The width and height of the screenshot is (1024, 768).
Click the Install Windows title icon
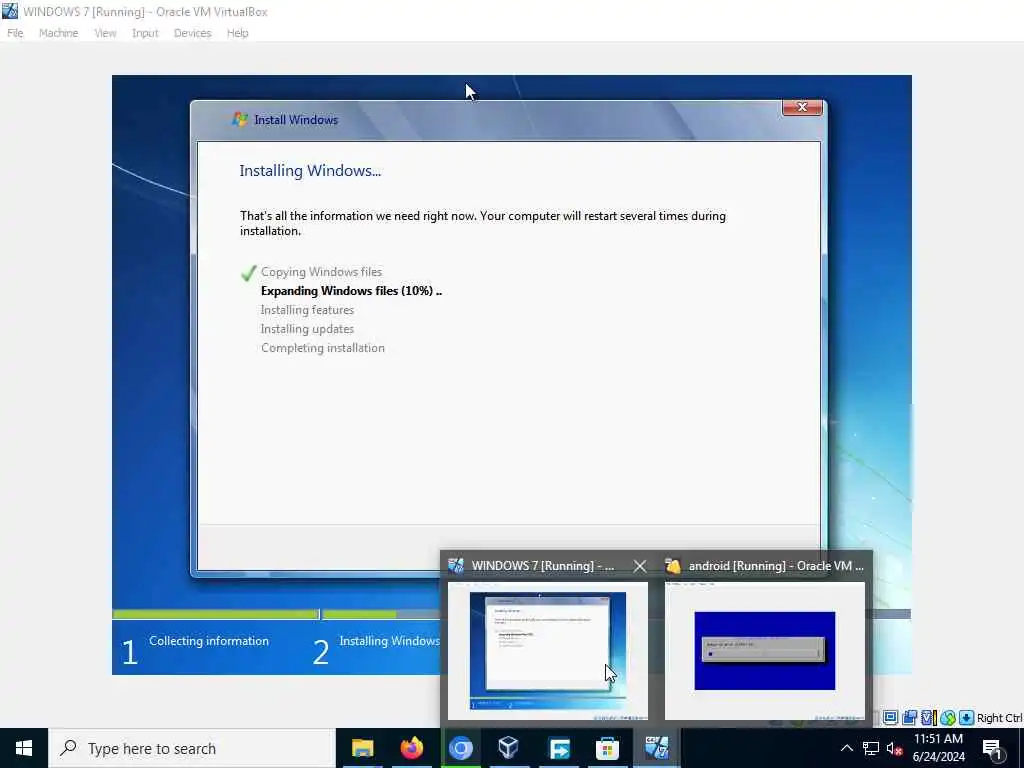point(240,120)
